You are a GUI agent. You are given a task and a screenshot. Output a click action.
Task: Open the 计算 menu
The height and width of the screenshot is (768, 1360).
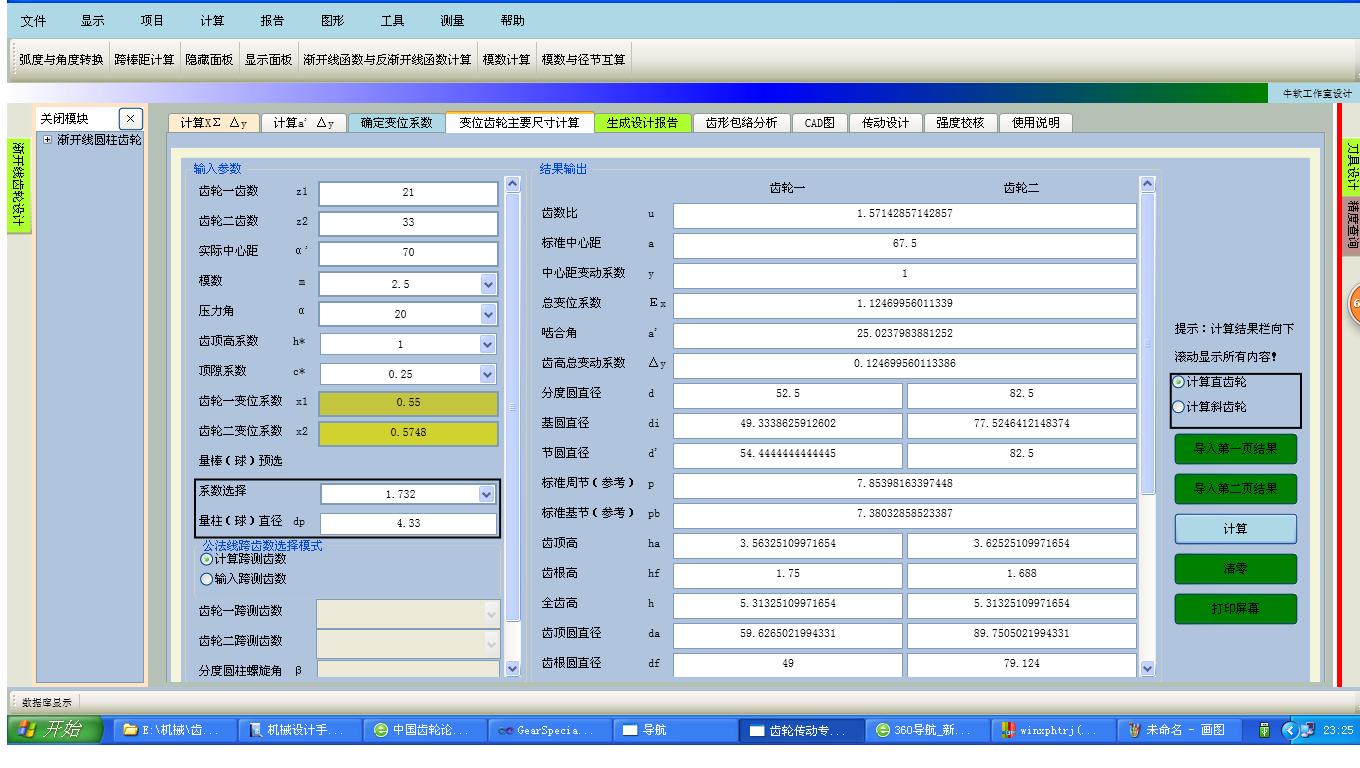point(212,20)
